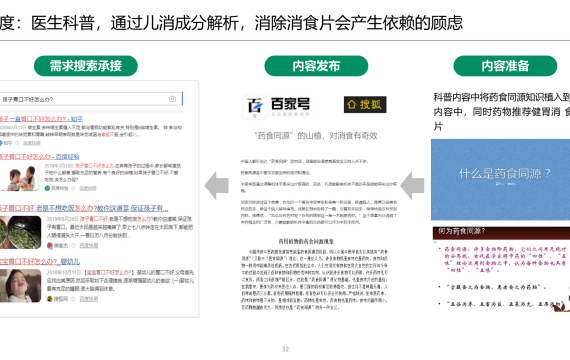Click the green 百度经验 source icon
The image size is (570, 360).
(47, 188)
